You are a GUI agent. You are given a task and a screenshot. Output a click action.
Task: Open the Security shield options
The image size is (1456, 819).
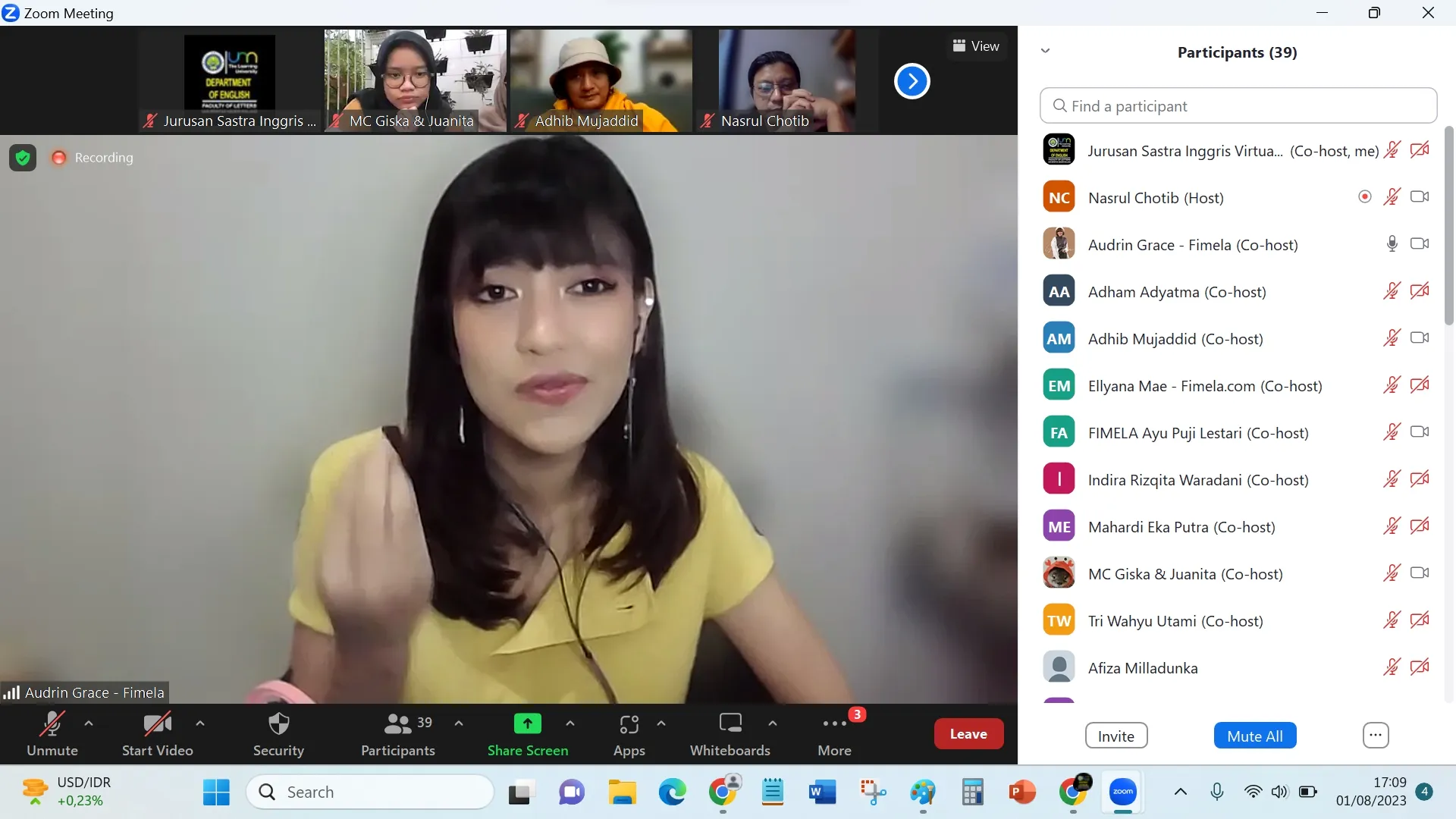[278, 734]
